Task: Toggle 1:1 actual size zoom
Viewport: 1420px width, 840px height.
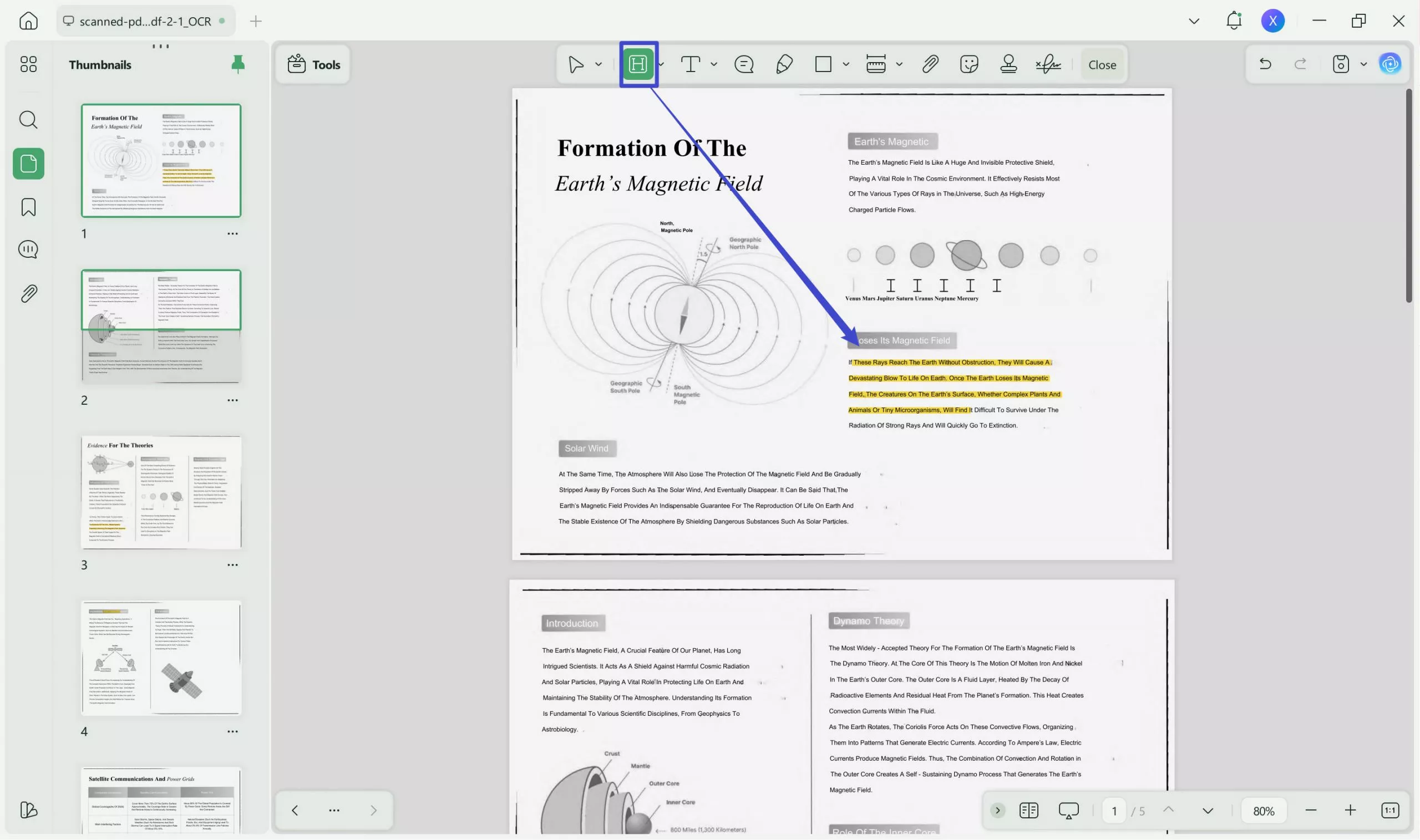Action: [1390, 810]
